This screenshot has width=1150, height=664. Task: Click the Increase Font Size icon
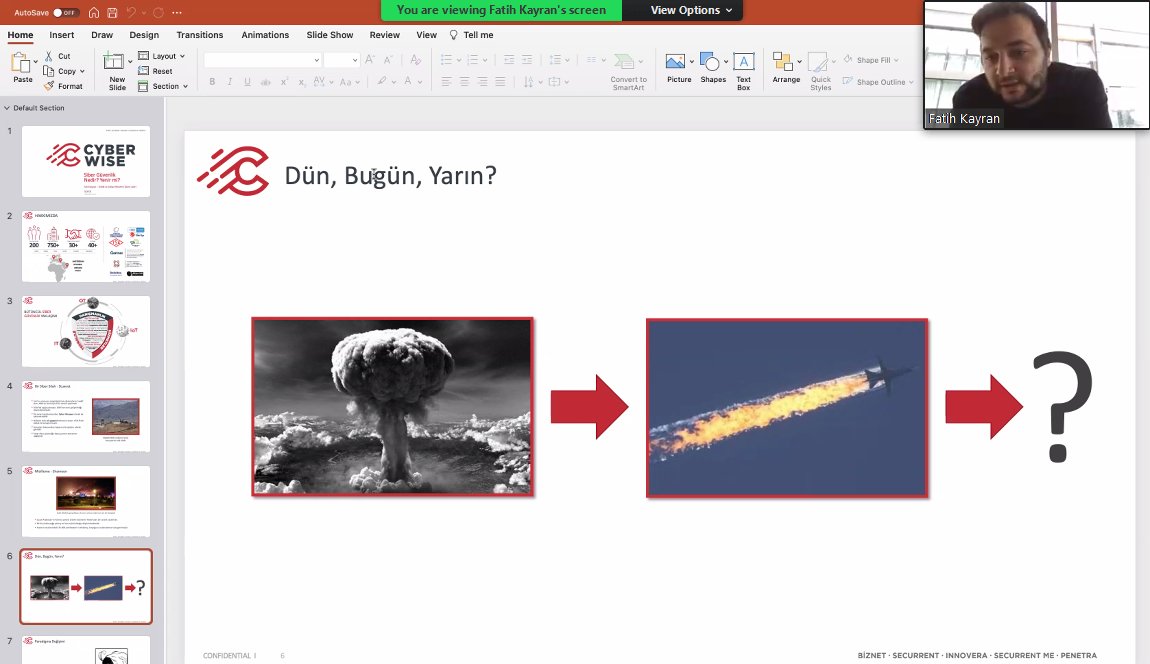coord(370,60)
